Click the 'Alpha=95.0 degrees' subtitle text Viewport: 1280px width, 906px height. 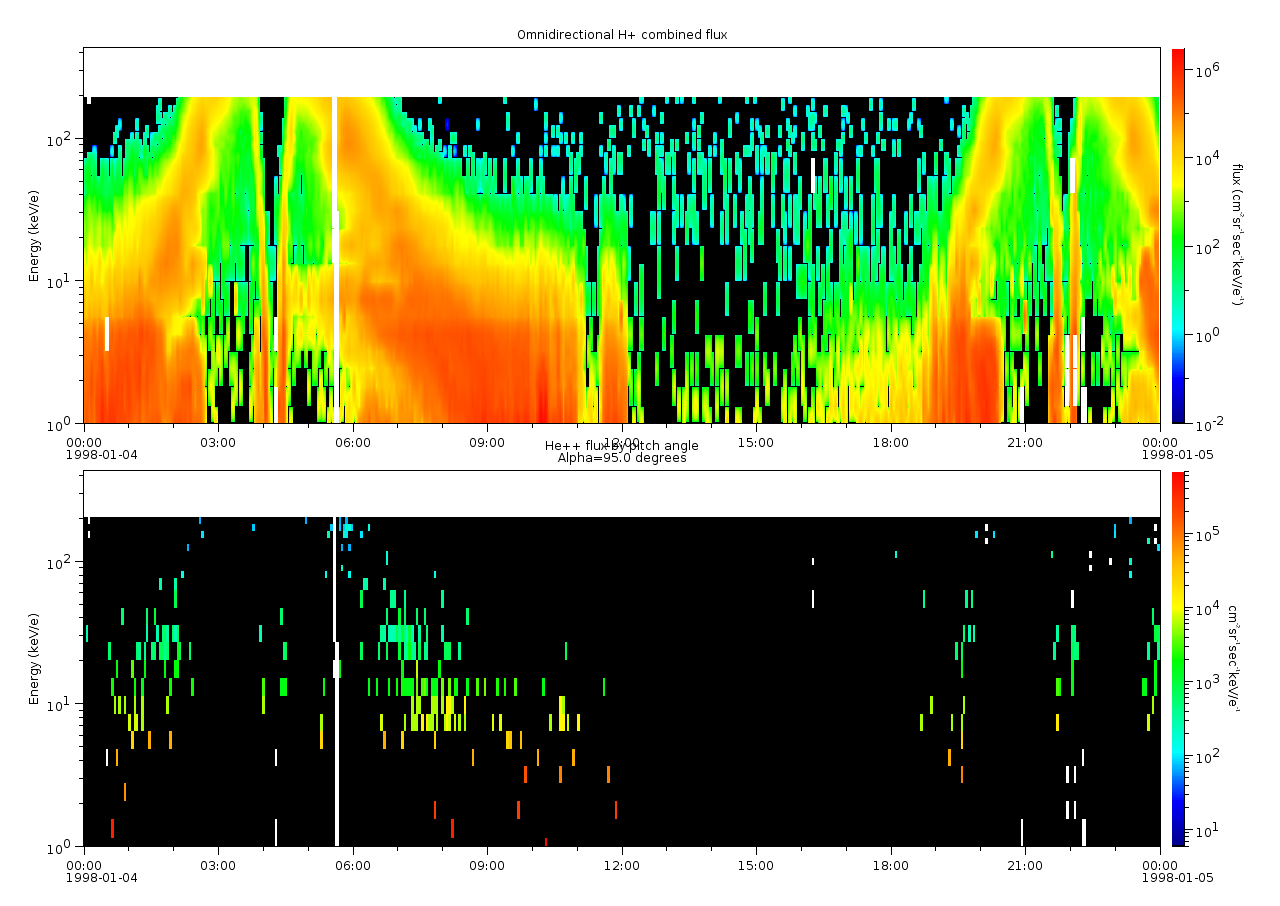tap(621, 458)
